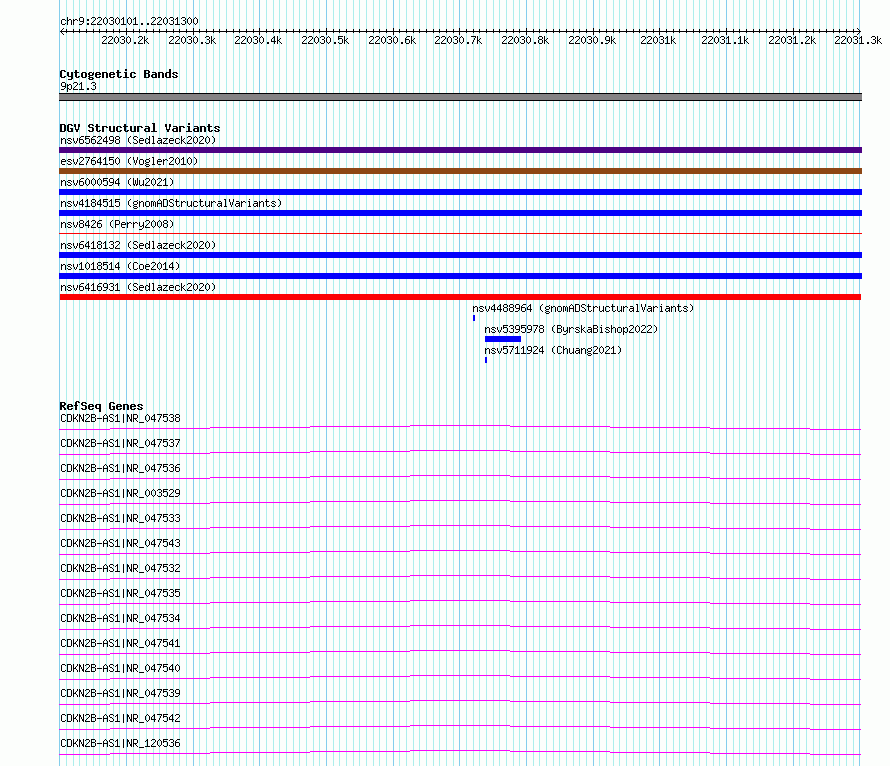This screenshot has height=766, width=890.
Task: Open nsv4488964 (gnomADStructuralVariants) label
Action: point(583,308)
